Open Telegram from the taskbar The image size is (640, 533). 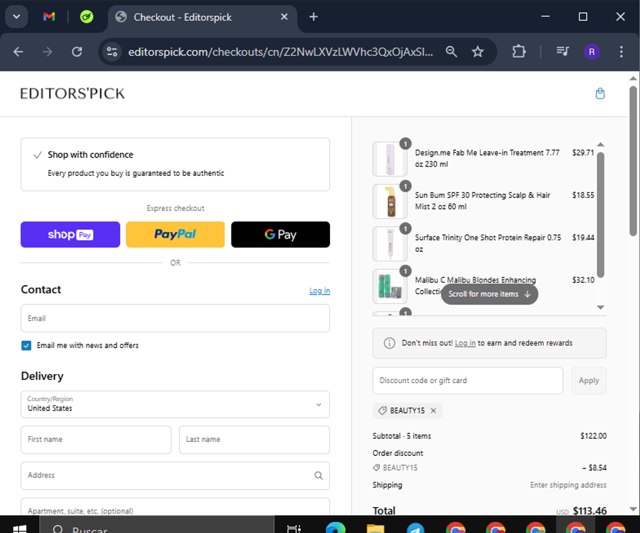point(416,528)
